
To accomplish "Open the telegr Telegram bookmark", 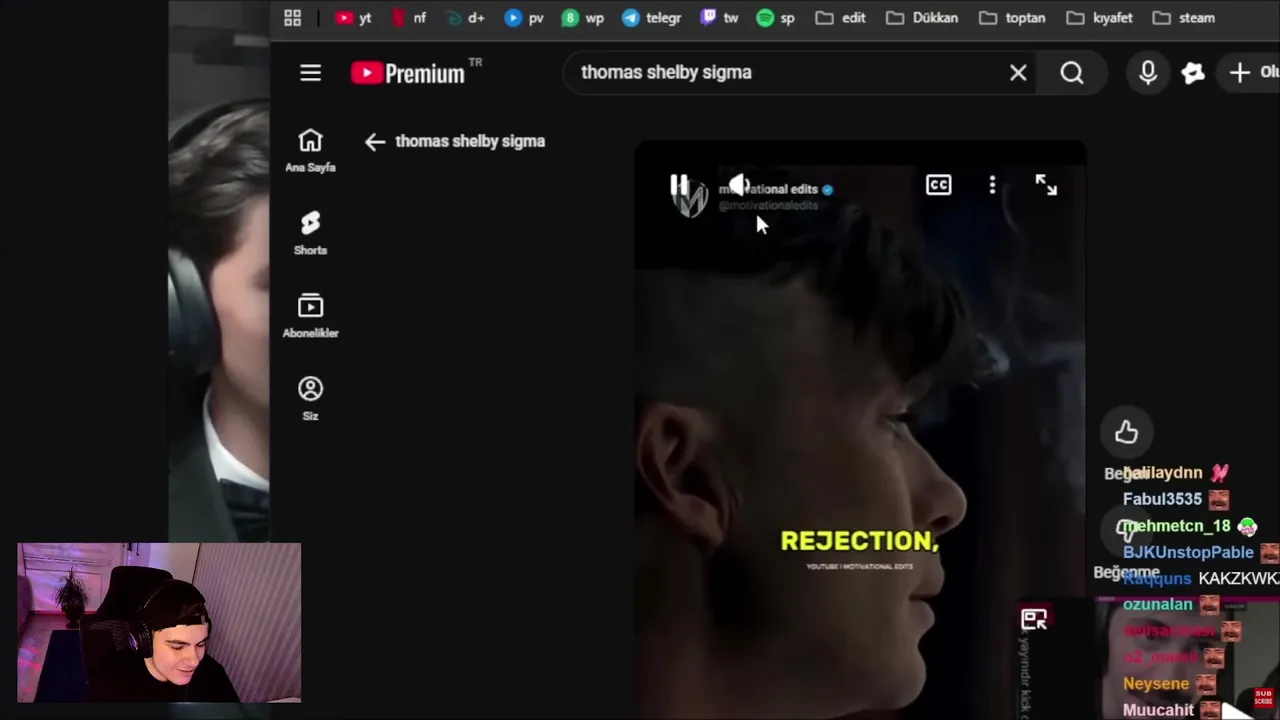I will pos(651,18).
